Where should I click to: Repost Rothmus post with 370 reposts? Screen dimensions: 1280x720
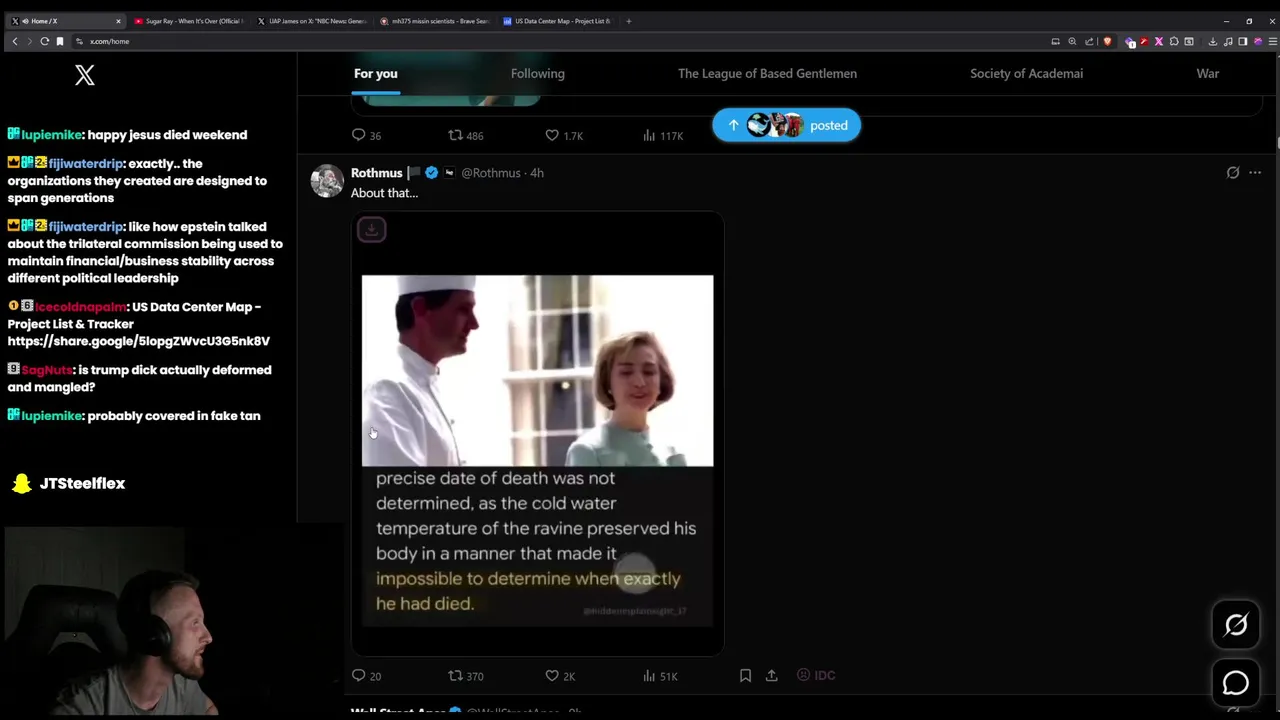(x=465, y=676)
